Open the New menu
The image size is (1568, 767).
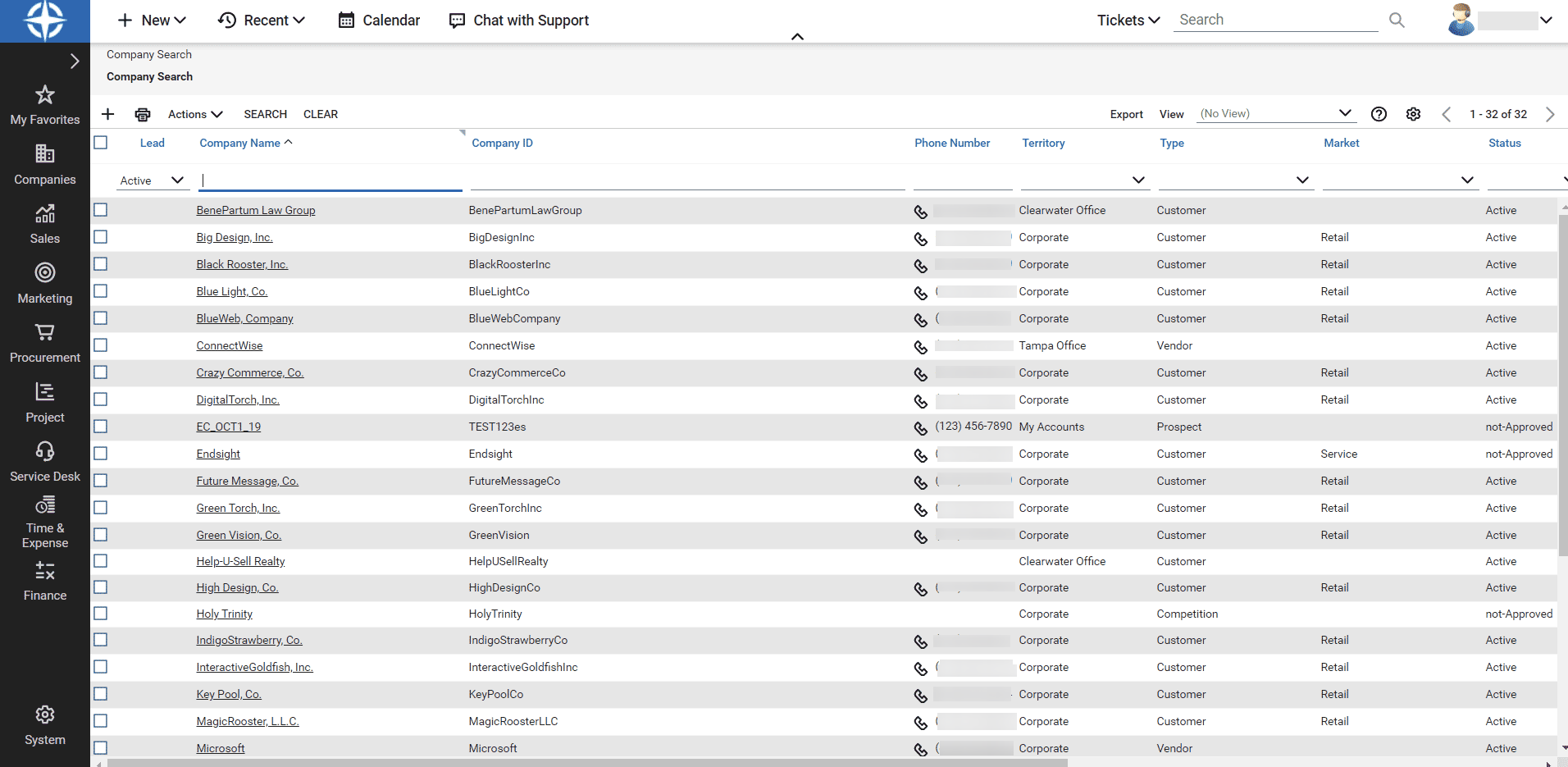[x=153, y=21]
